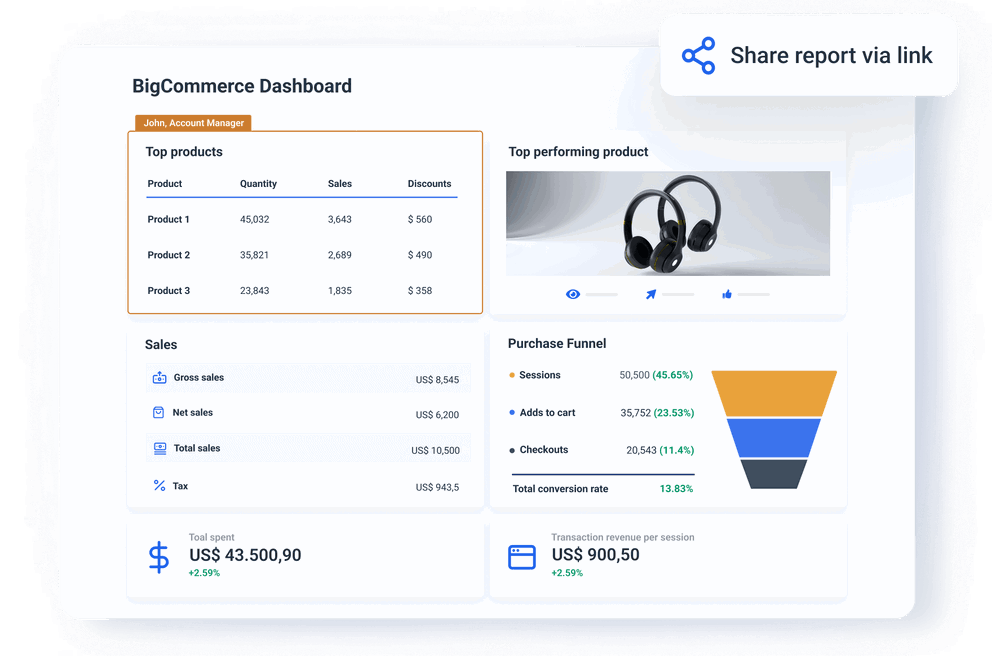
Task: Select the views eye icon under the headphones image
Action: pos(573,294)
